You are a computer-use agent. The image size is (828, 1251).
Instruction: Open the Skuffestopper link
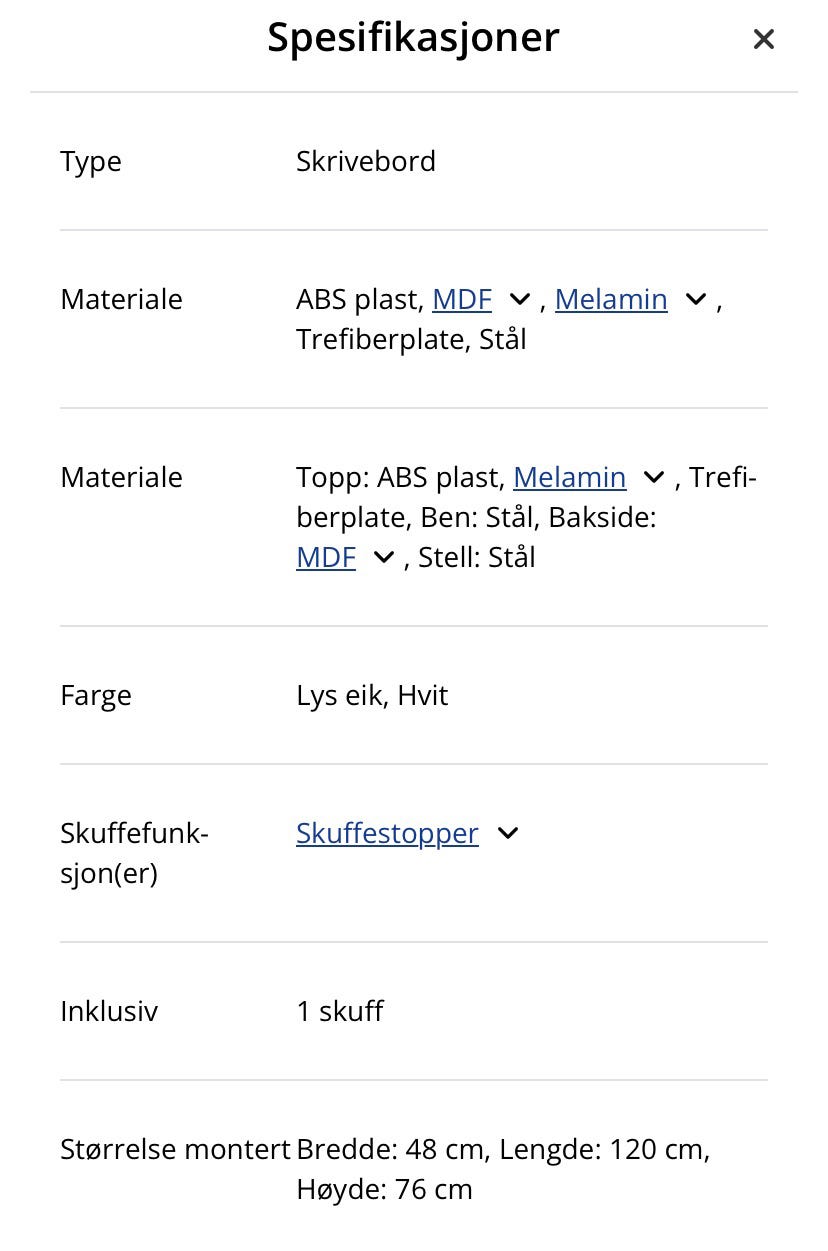387,833
